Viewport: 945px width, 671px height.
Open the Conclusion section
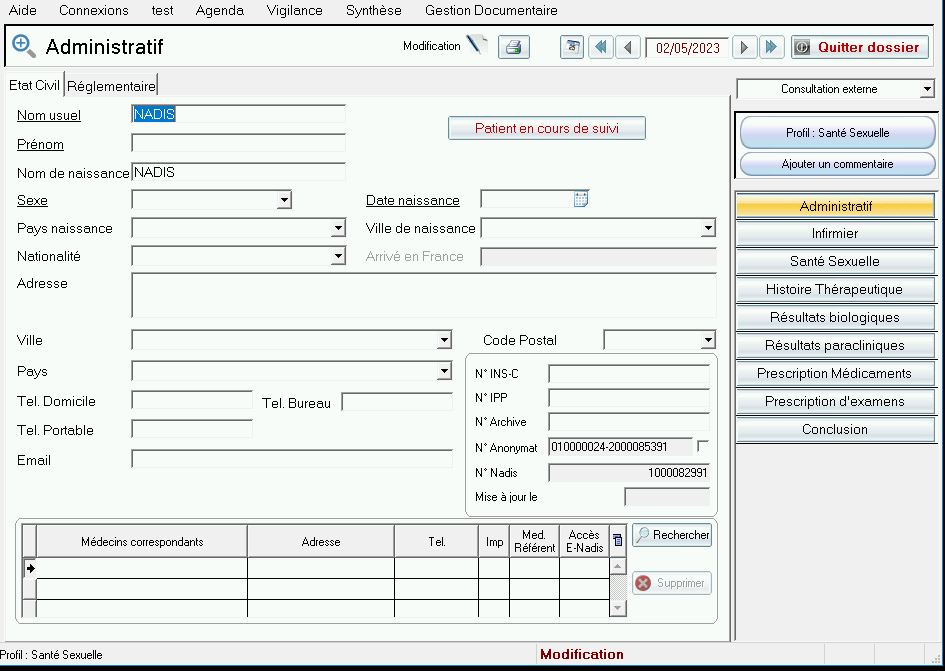(x=835, y=429)
